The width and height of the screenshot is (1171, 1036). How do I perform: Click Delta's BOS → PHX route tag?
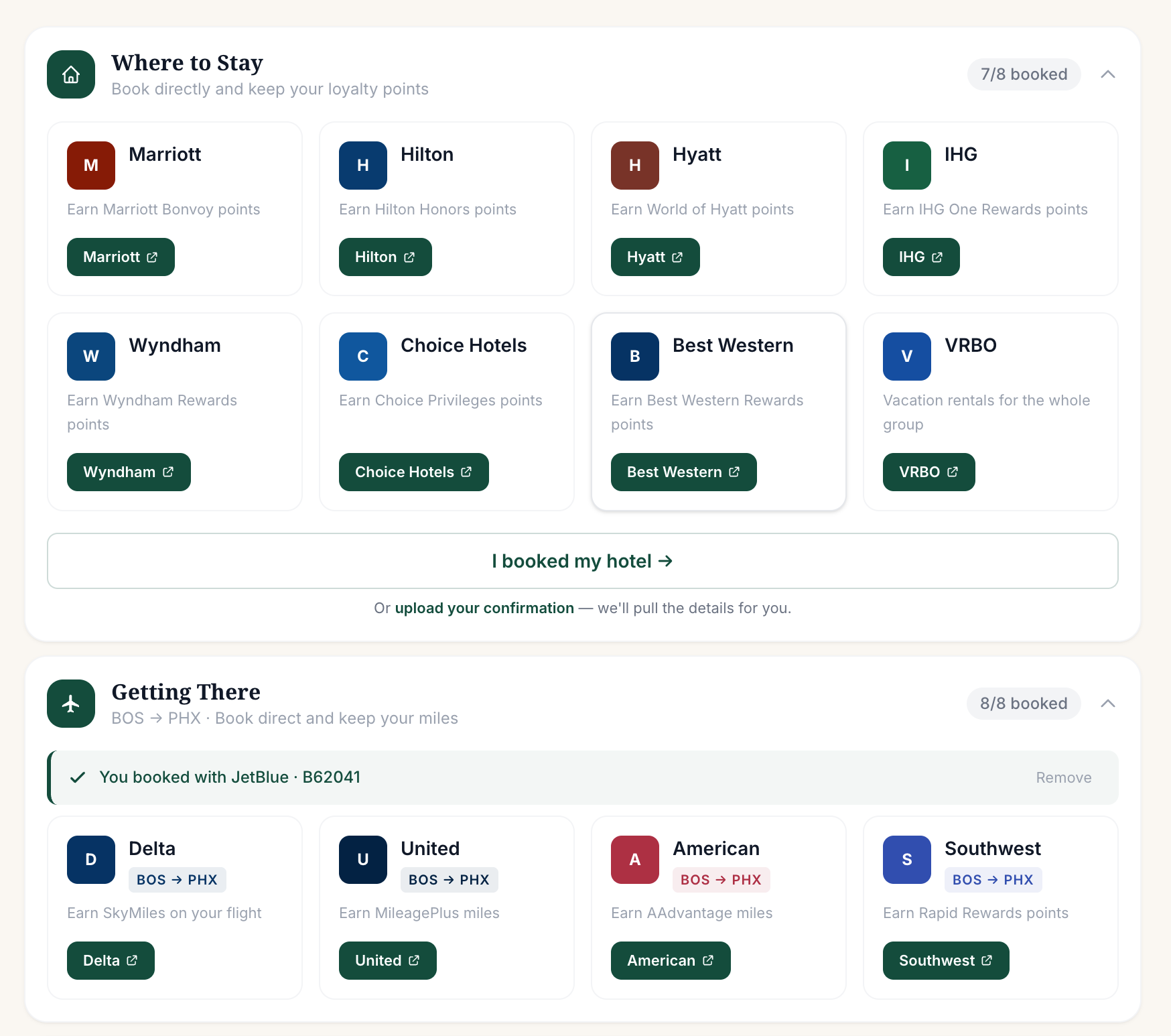pos(178,880)
